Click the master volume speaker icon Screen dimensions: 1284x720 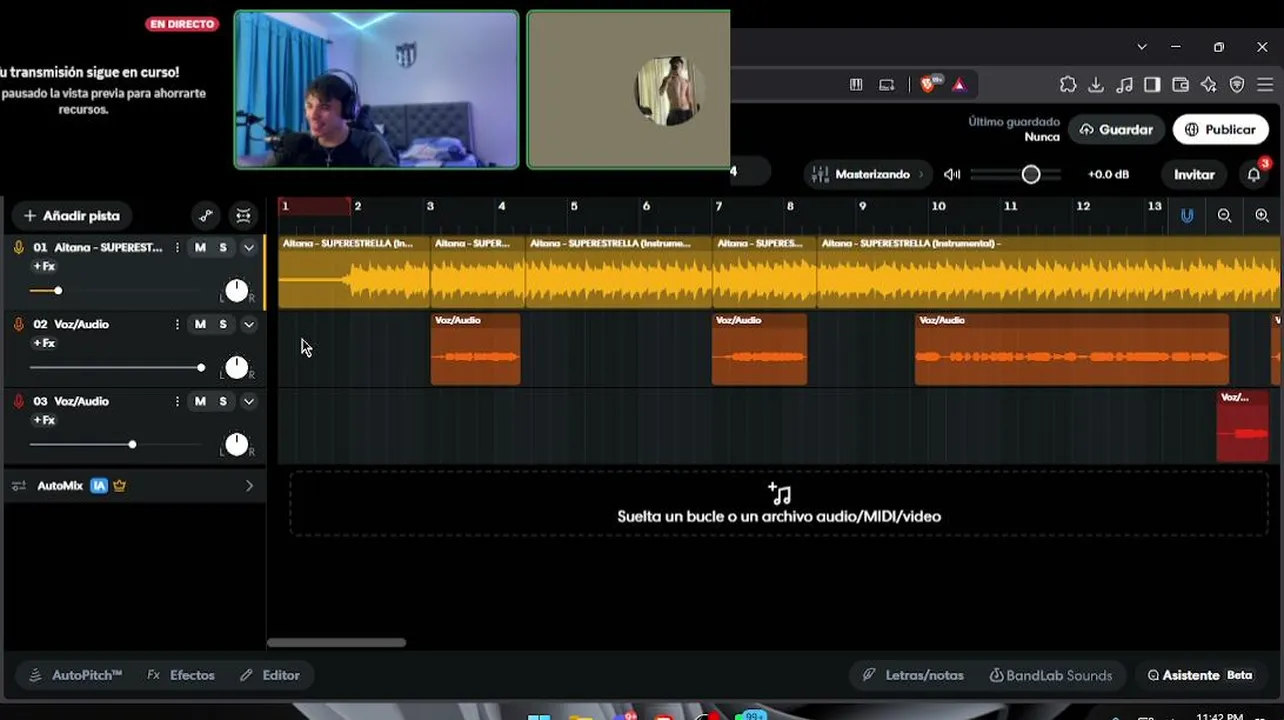952,174
